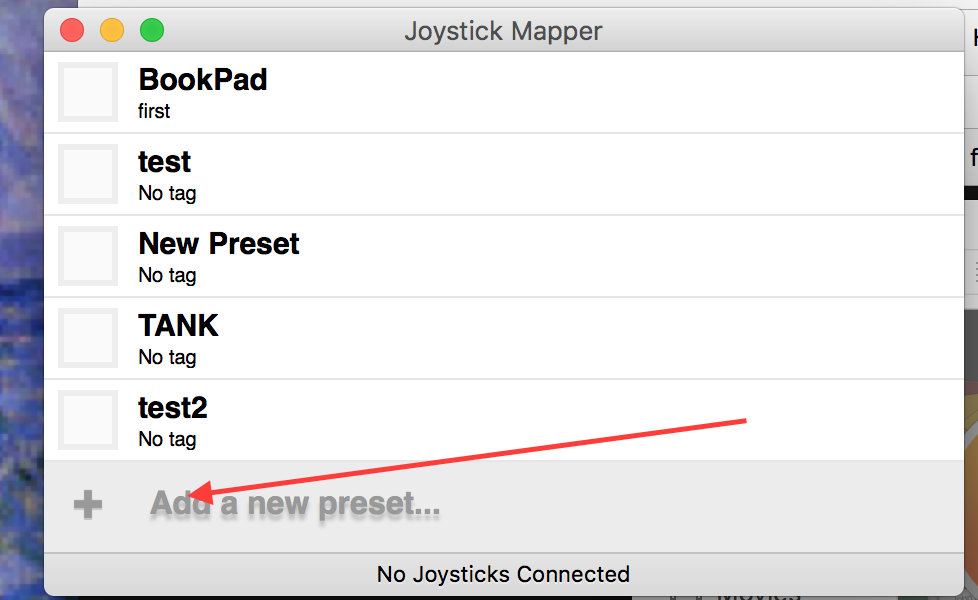Choose the New Preset entry title
The image size is (978, 600).
click(x=219, y=244)
